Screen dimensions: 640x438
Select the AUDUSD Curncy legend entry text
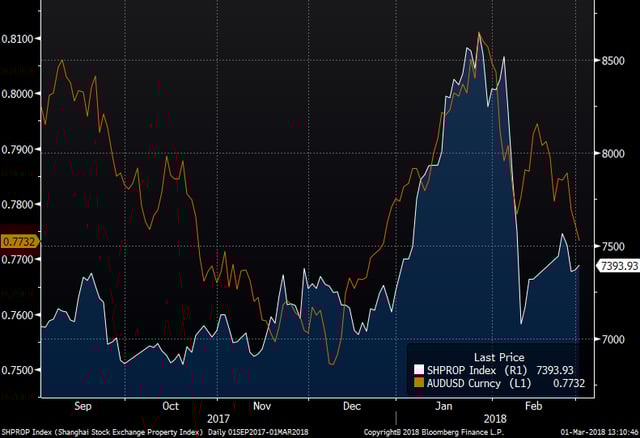click(x=461, y=381)
